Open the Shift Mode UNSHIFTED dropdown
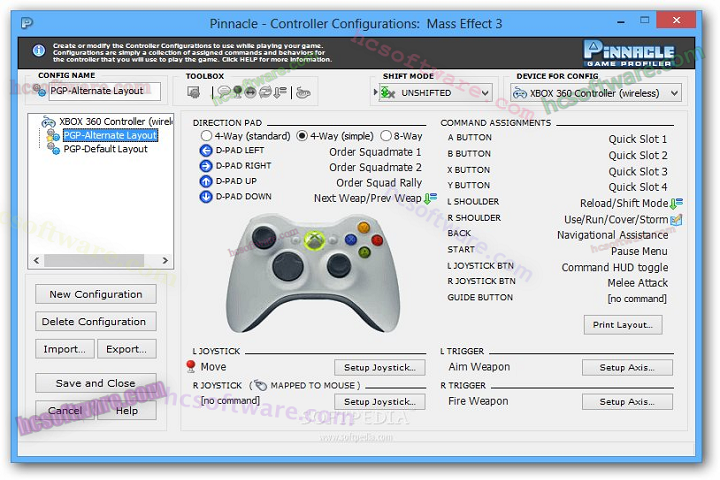The height and width of the screenshot is (480, 720). pos(436,93)
